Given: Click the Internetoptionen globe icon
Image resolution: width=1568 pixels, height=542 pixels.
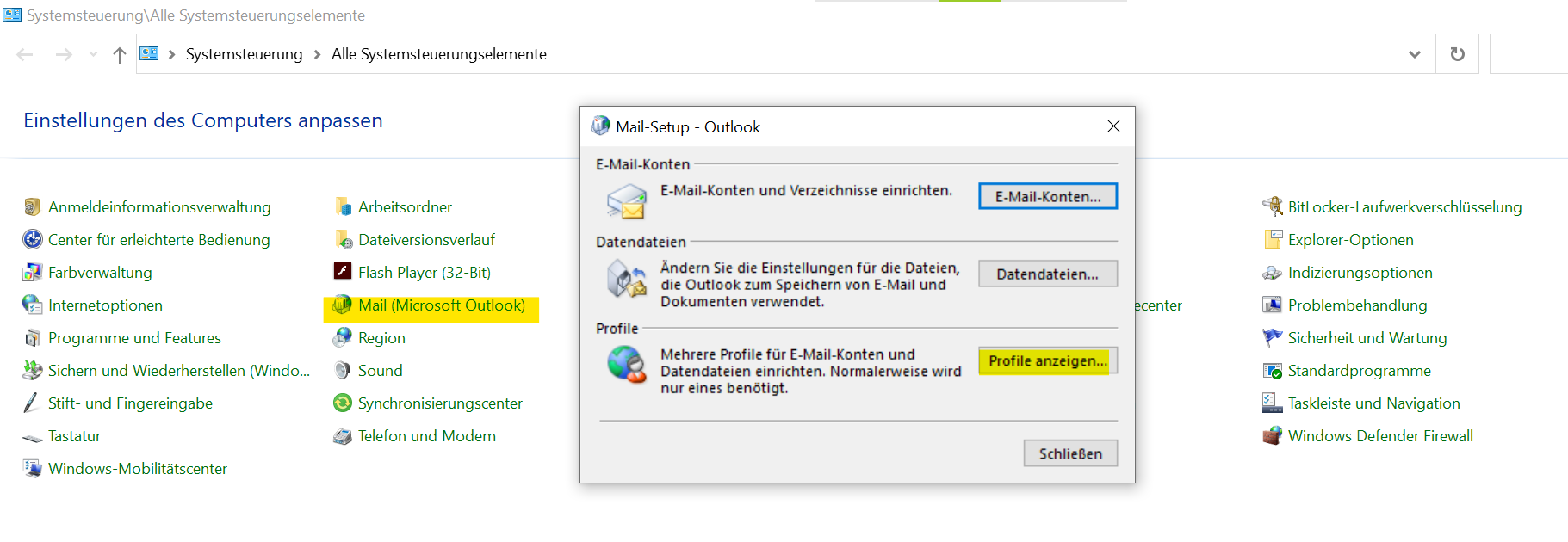Looking at the screenshot, I should point(32,305).
